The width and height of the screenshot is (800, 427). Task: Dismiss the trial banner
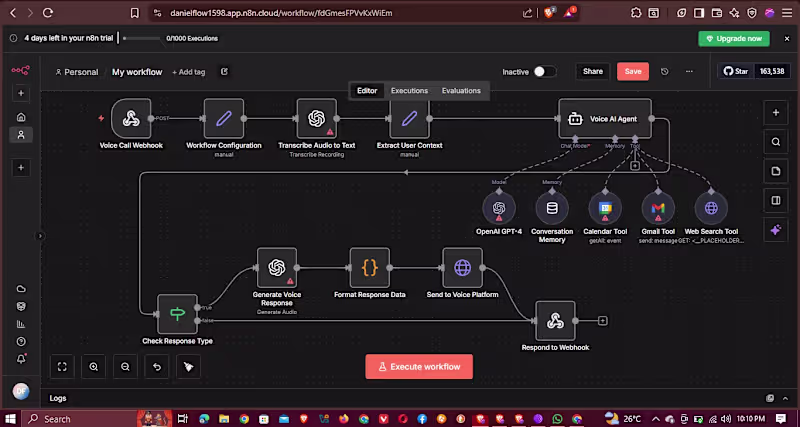coord(787,38)
